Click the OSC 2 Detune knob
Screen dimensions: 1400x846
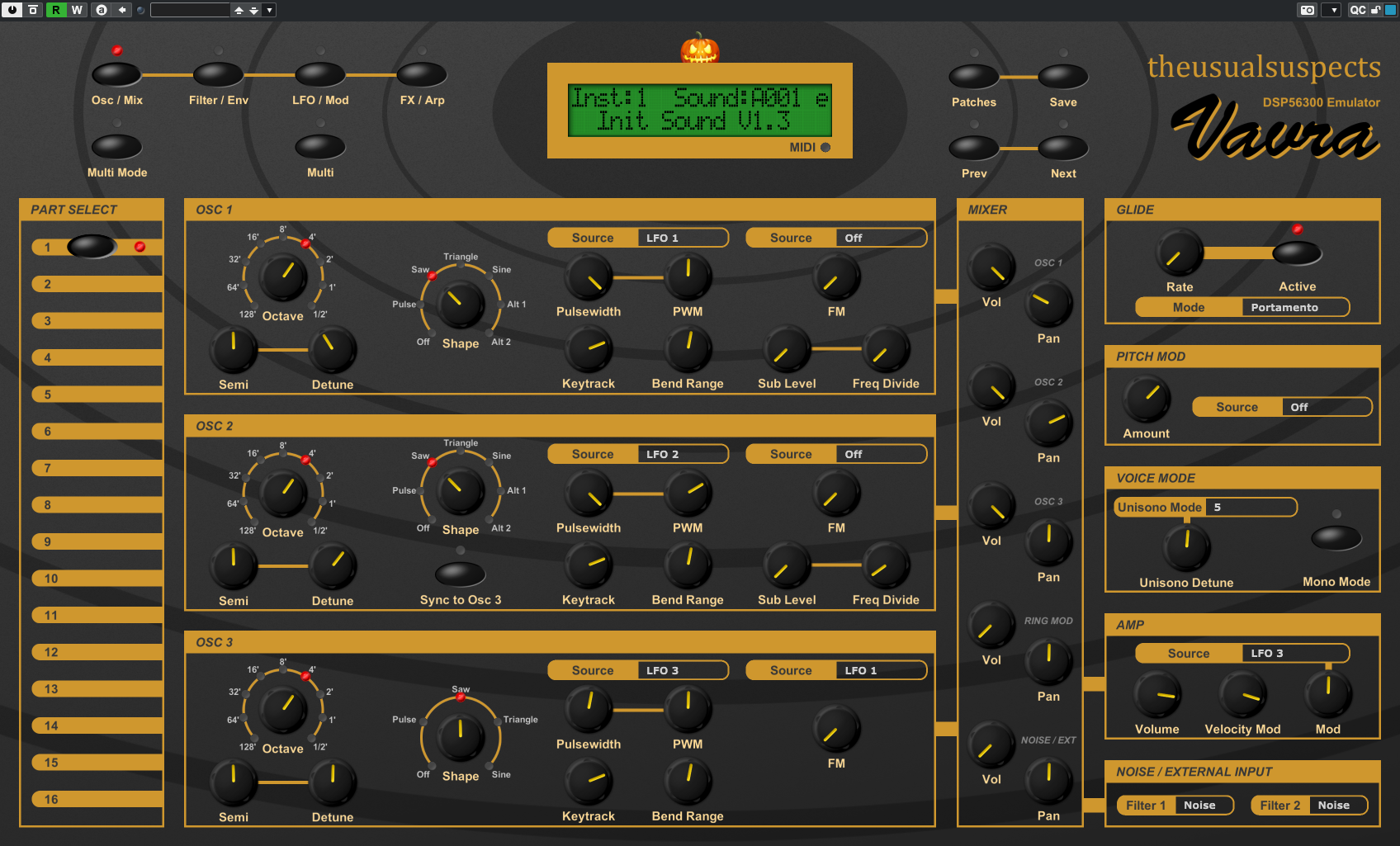point(333,566)
